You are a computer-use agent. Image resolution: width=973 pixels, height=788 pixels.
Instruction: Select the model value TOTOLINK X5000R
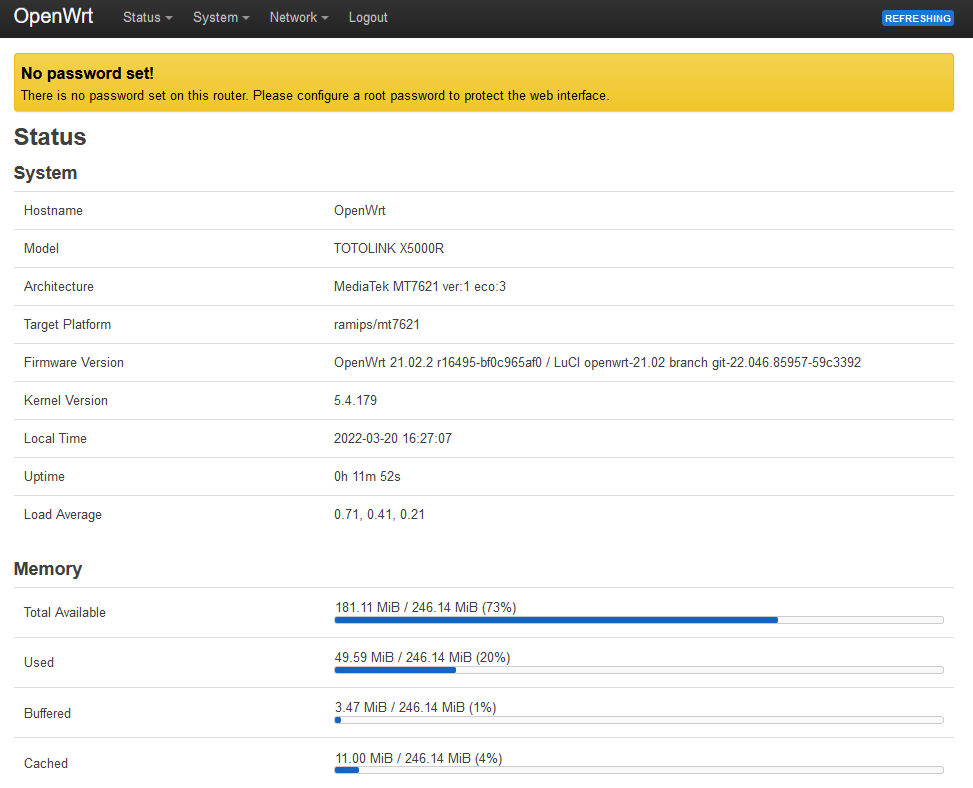pos(389,248)
